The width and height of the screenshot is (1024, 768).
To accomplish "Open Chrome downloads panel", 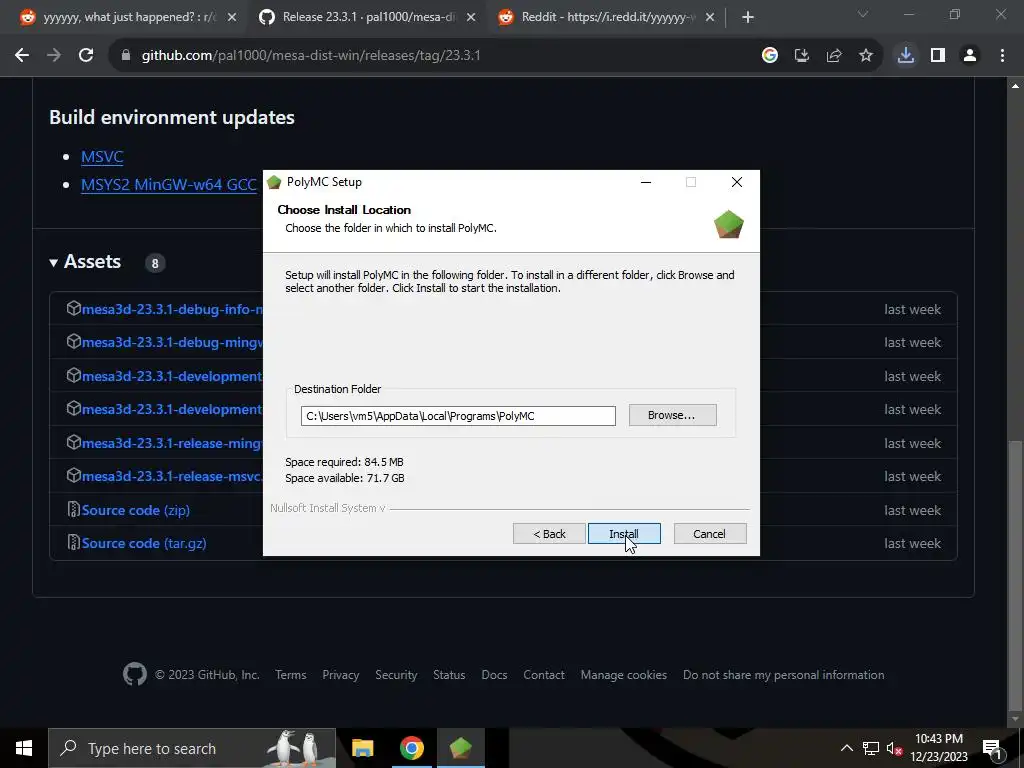I will pos(906,56).
